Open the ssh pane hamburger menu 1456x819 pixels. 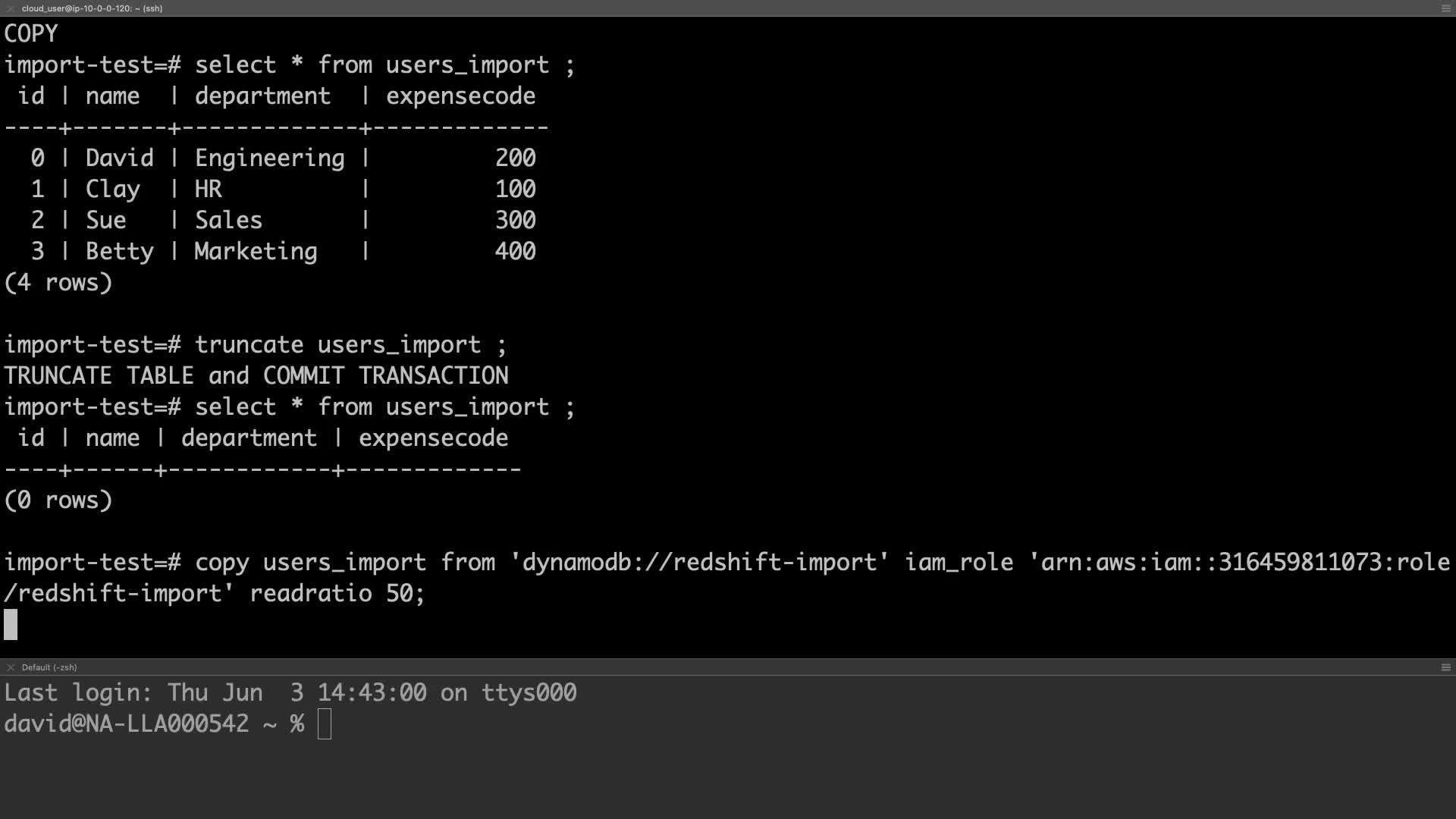1445,8
